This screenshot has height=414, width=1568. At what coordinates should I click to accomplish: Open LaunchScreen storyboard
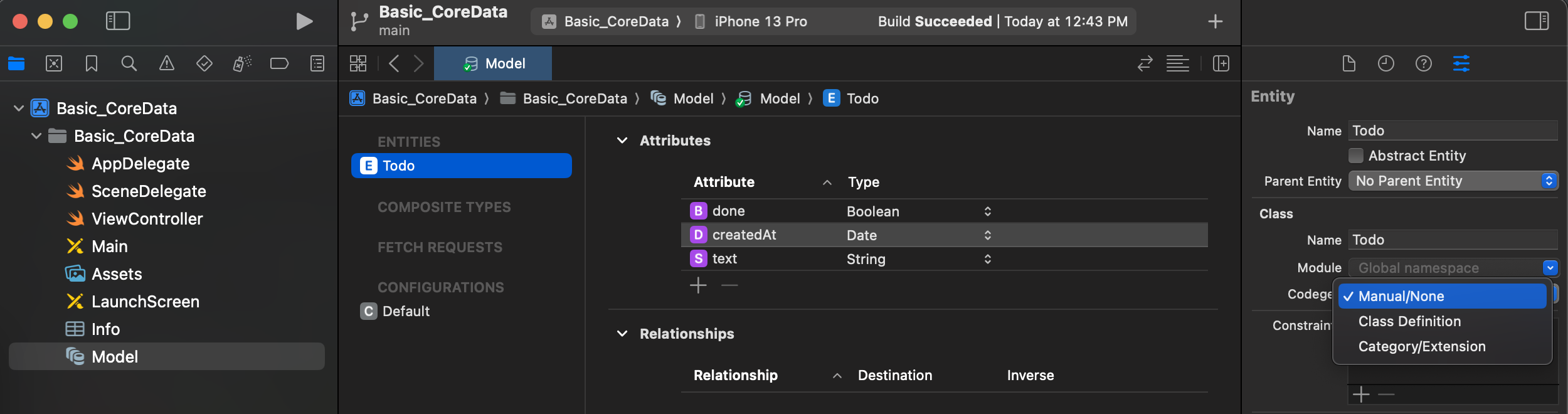pos(146,302)
